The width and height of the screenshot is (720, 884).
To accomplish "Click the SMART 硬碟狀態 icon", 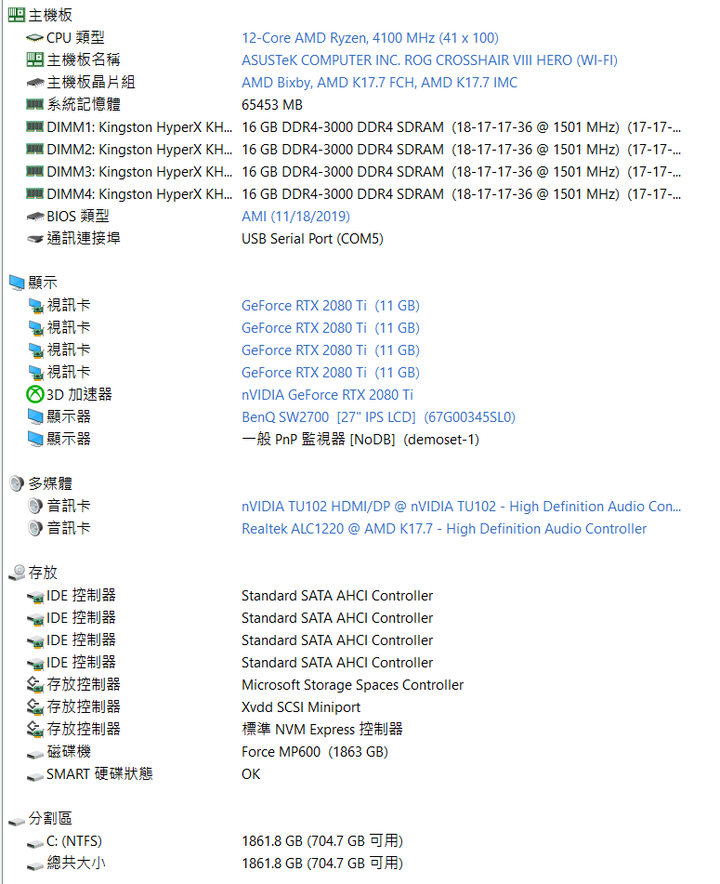I will pyautogui.click(x=35, y=775).
